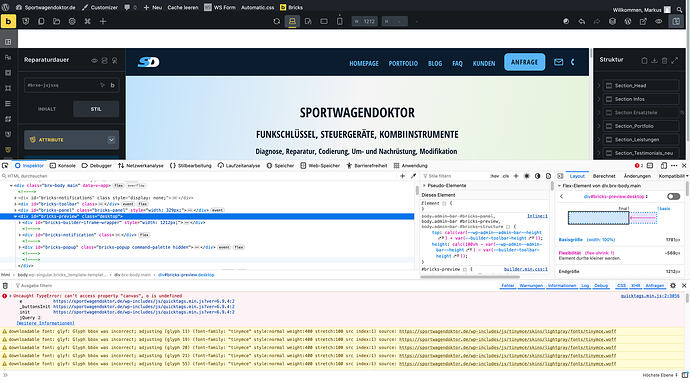Click the Warnungen console filter

530,286
